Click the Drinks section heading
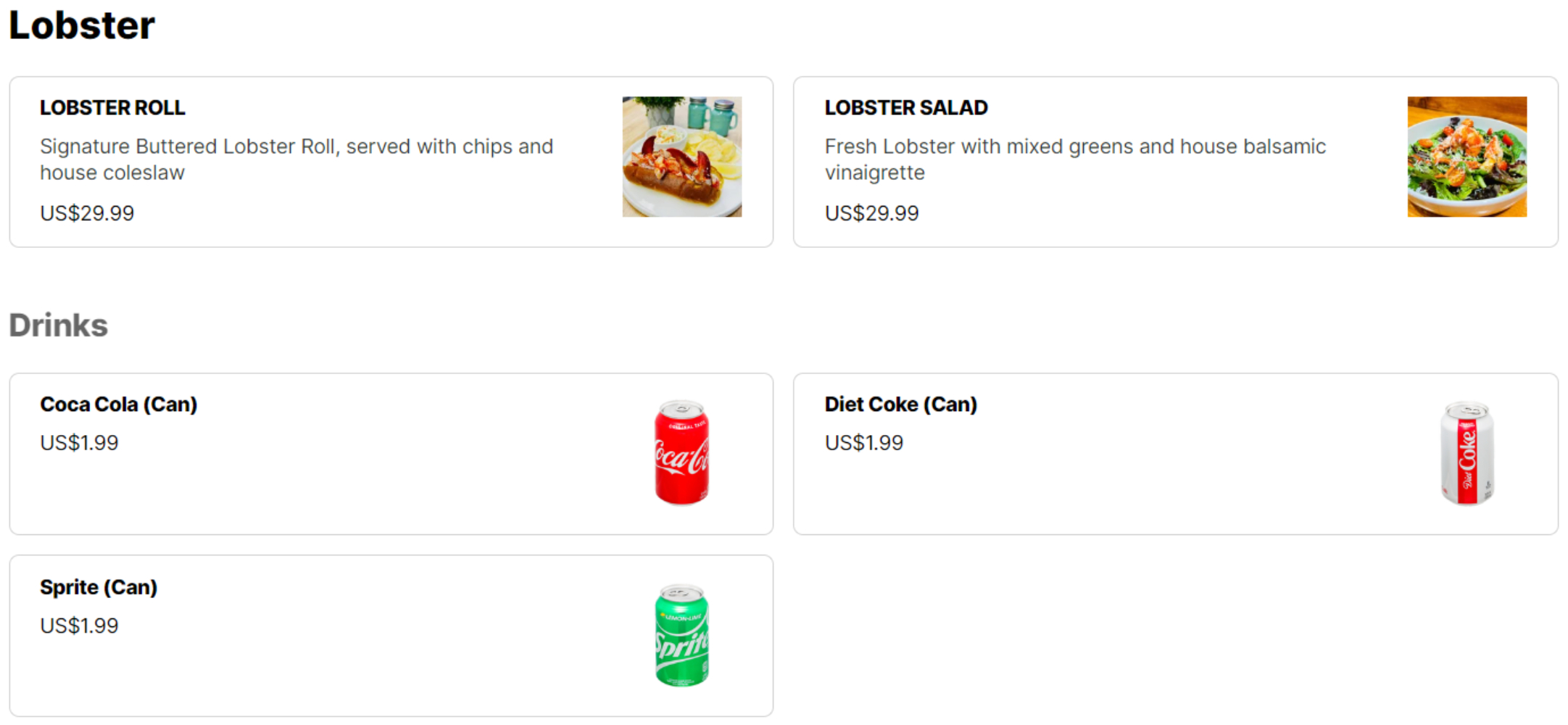This screenshot has width=1568, height=725. (x=58, y=325)
